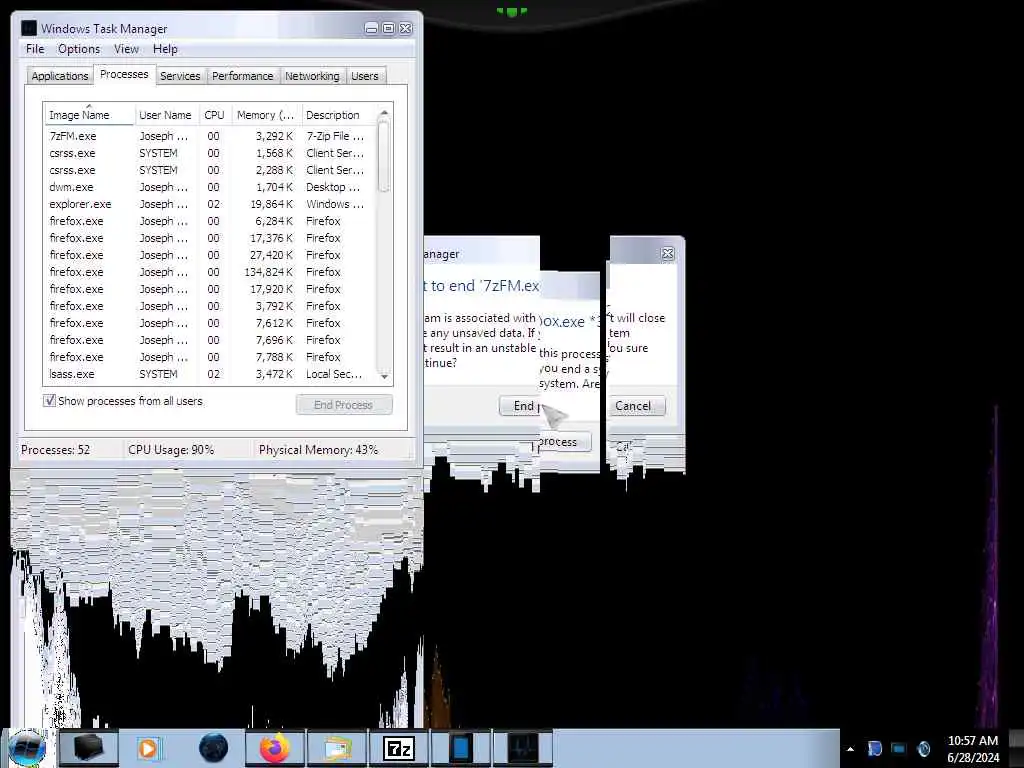Sort by Image Name column header

pyautogui.click(x=89, y=115)
